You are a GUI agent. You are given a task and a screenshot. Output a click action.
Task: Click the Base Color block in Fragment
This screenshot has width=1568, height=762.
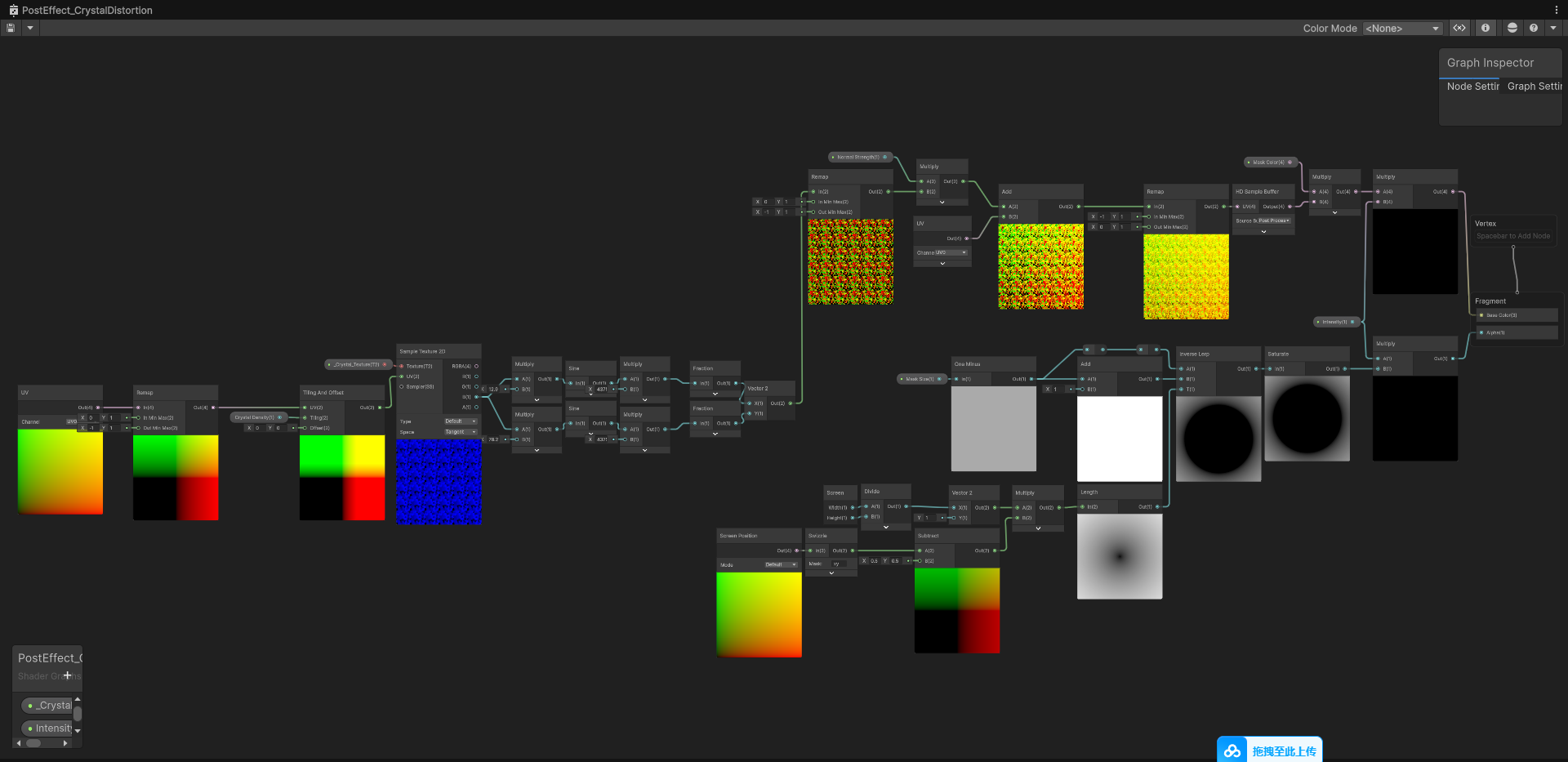click(1517, 315)
